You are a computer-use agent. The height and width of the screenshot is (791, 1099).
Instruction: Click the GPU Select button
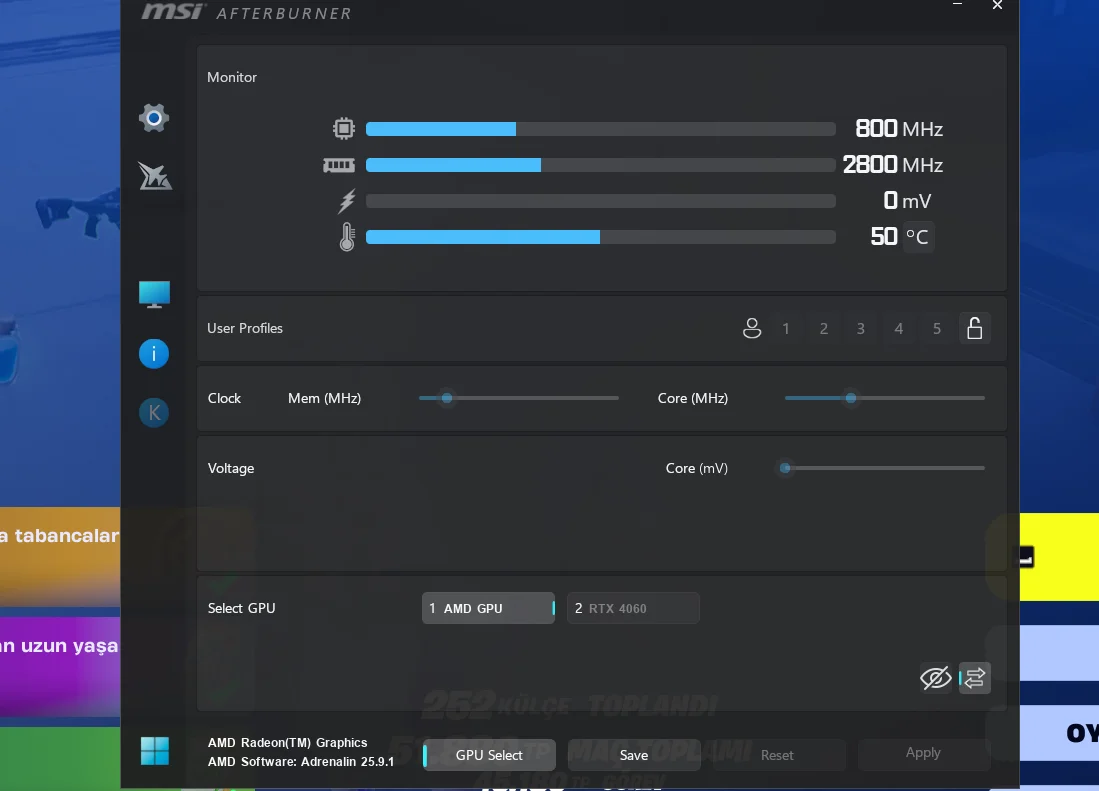489,755
